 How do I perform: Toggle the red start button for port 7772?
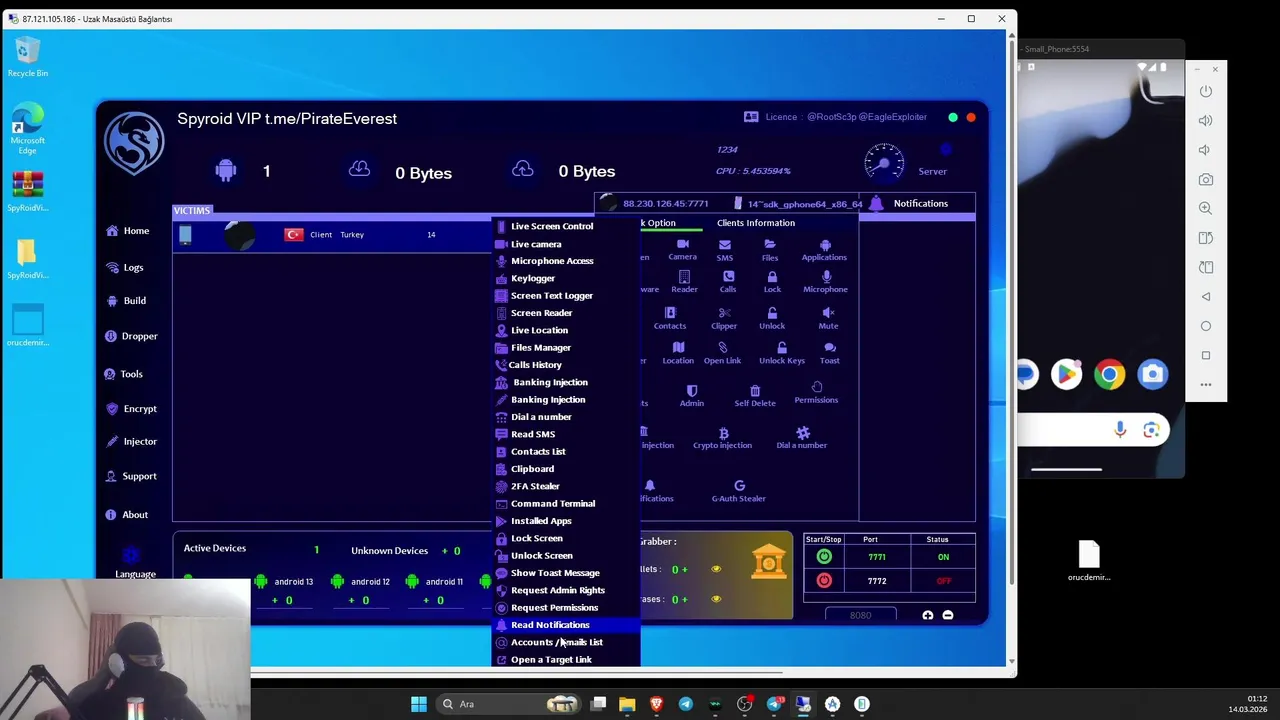pos(824,580)
